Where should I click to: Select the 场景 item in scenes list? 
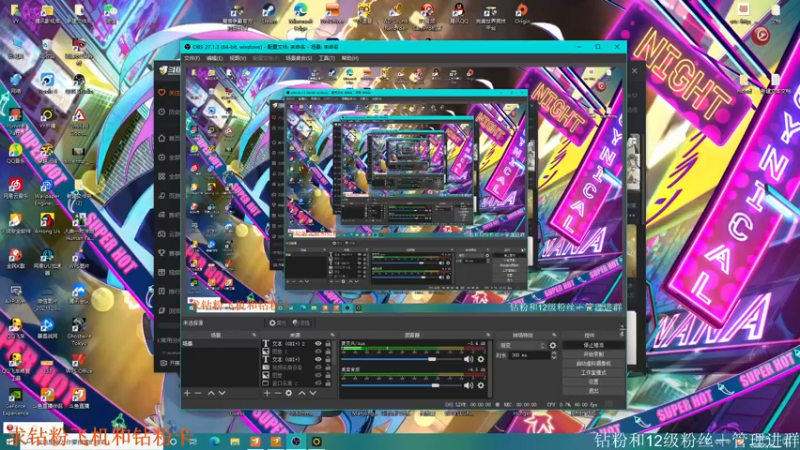[x=220, y=344]
